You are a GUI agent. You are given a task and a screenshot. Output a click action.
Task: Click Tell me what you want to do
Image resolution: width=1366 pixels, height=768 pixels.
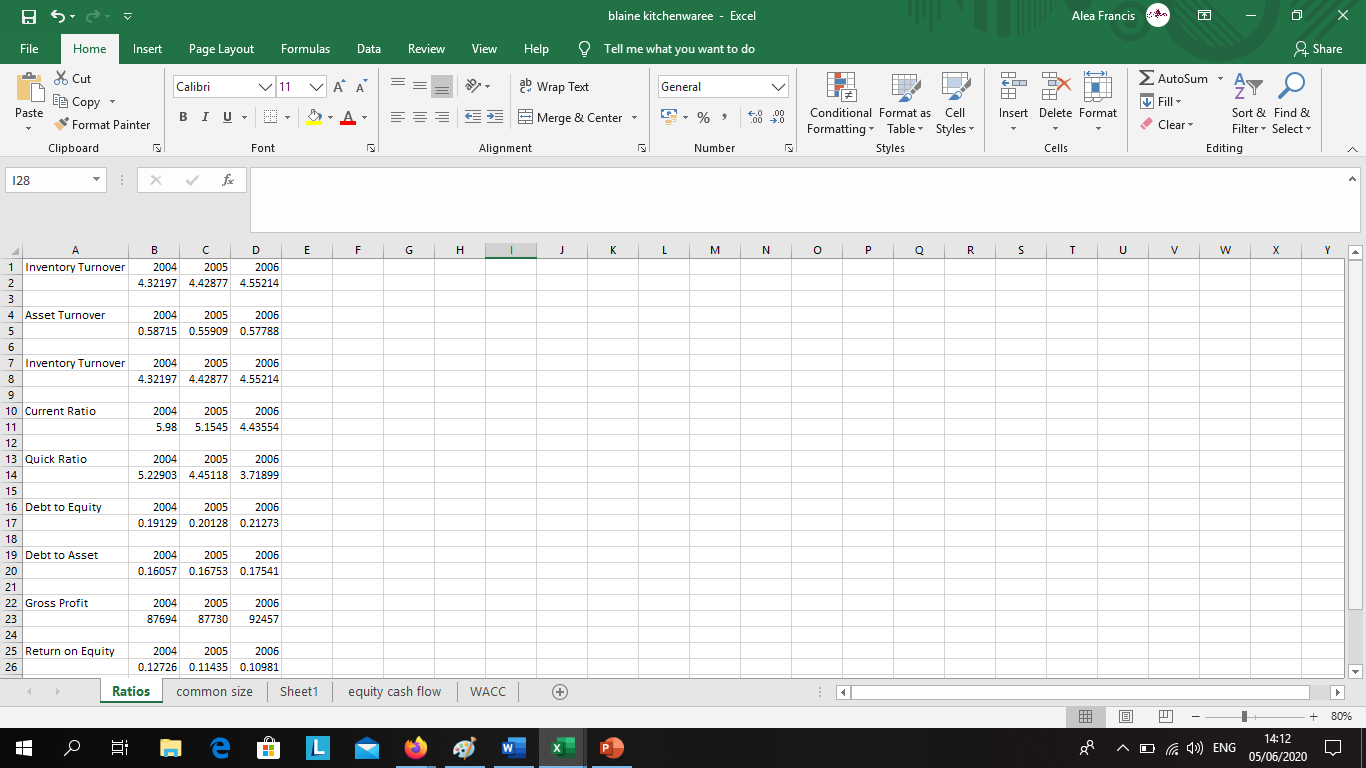679,49
